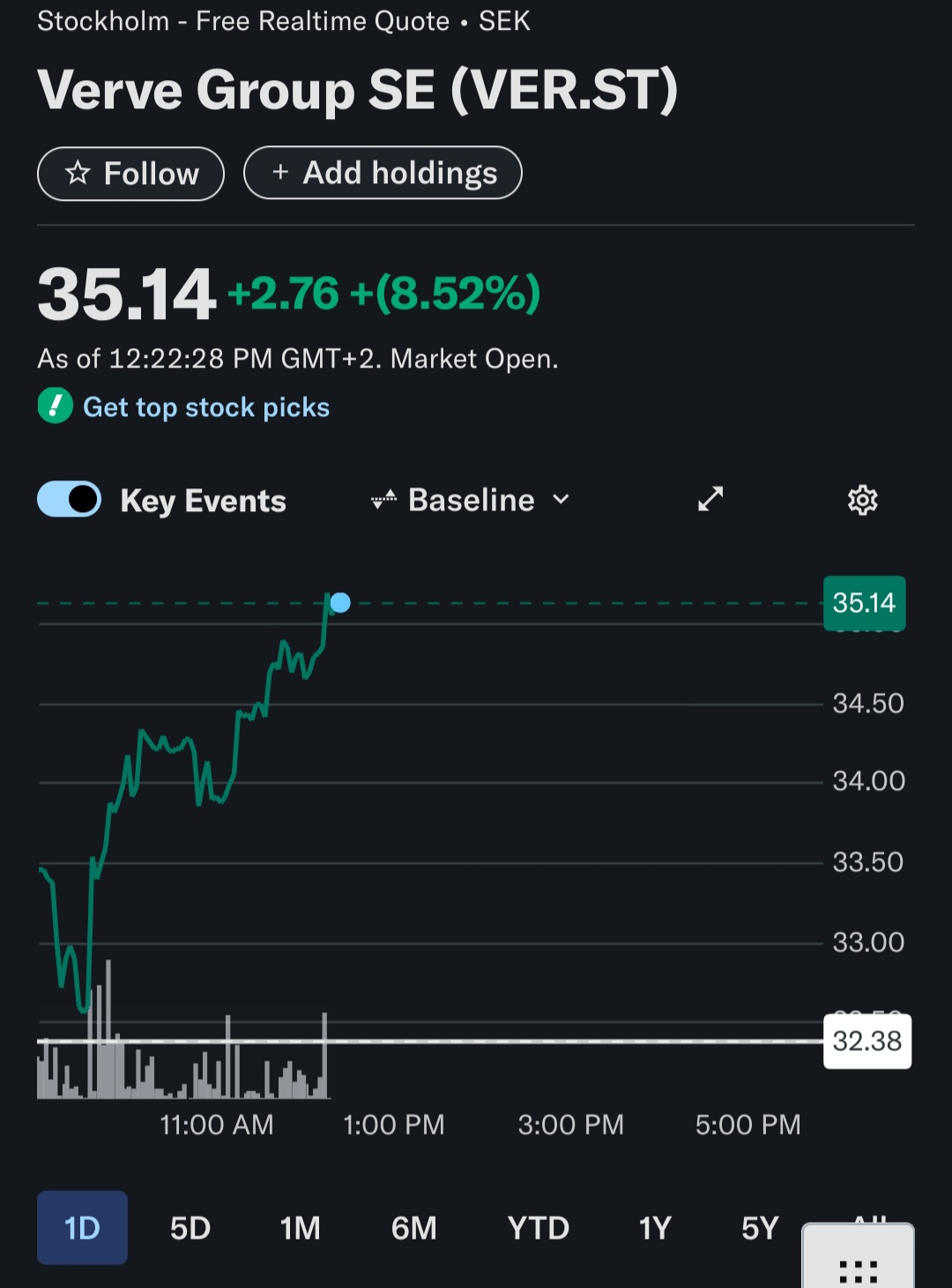Screen dimensions: 952x1288
Task: Click the 35.14 headline price
Action: click(x=127, y=294)
